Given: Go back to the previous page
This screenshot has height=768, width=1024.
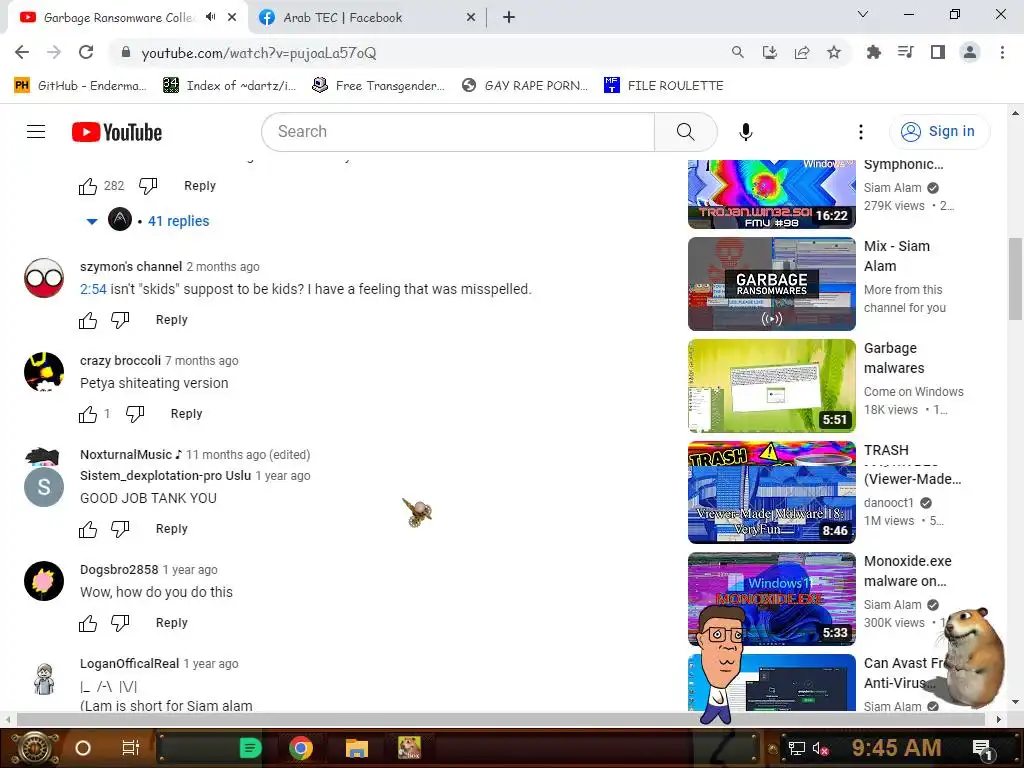Looking at the screenshot, I should click(x=22, y=52).
